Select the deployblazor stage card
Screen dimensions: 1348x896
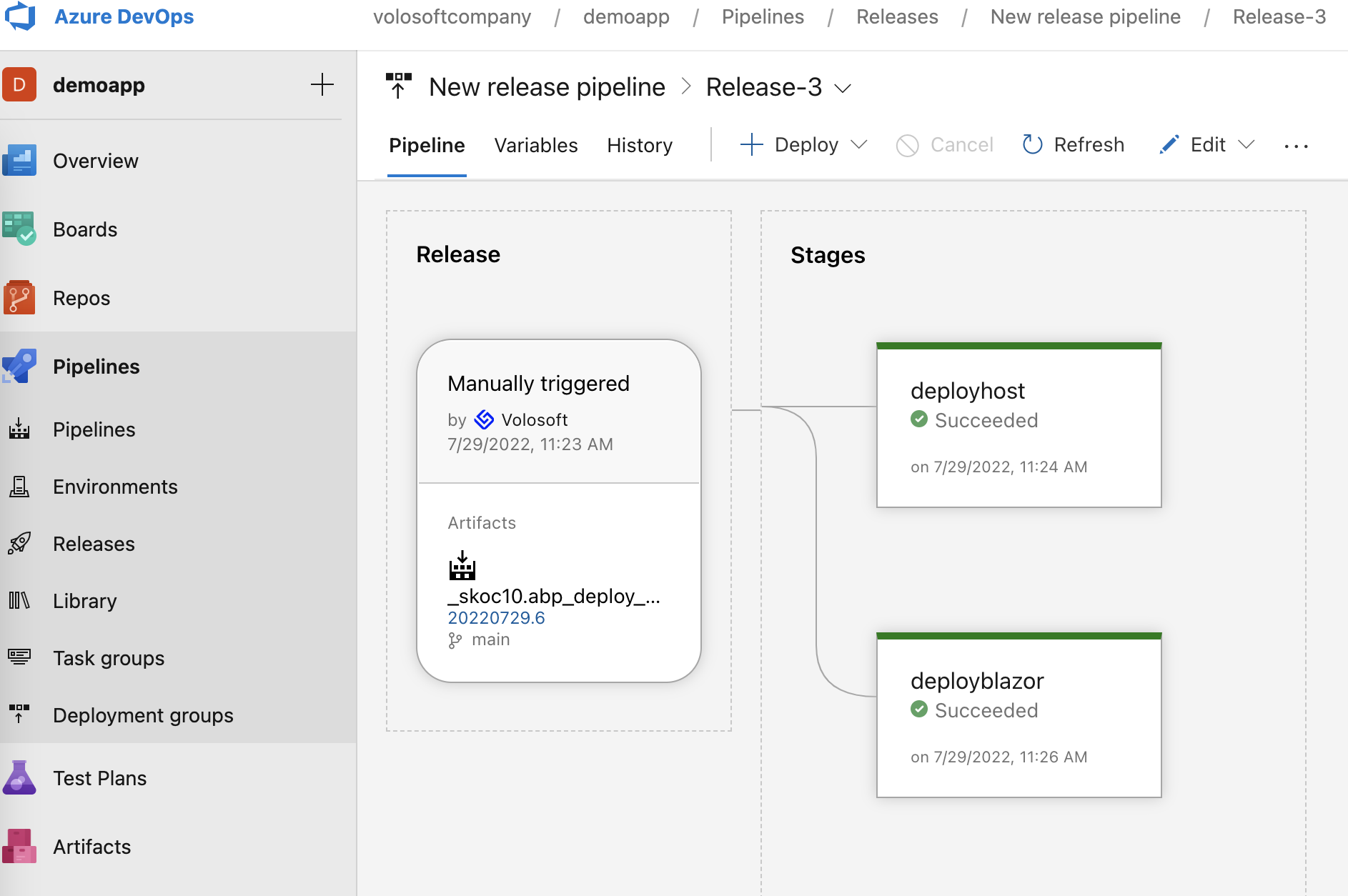(x=1019, y=716)
